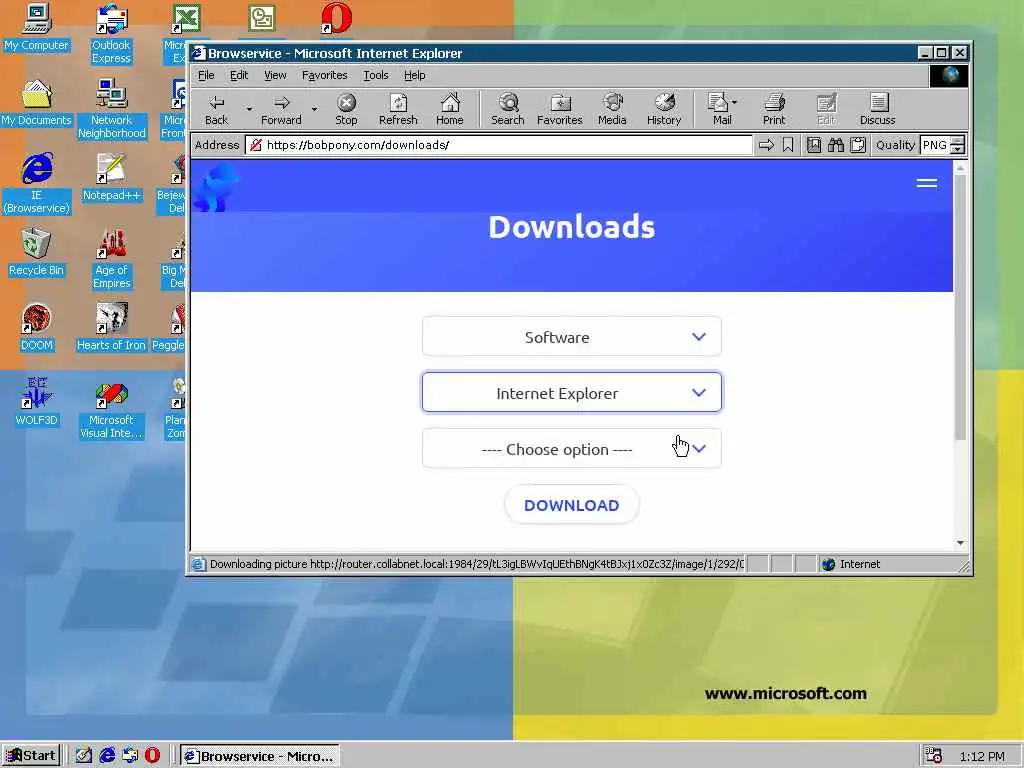Click the blue site logo in the page header
Image resolution: width=1024 pixels, height=768 pixels.
217,188
